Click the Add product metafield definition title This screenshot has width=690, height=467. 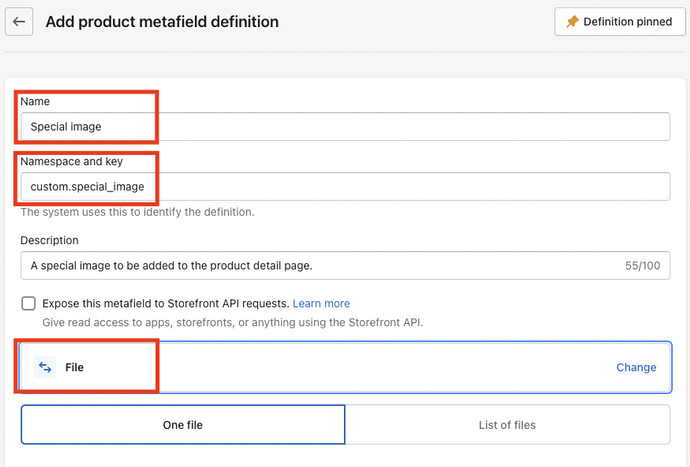click(162, 22)
